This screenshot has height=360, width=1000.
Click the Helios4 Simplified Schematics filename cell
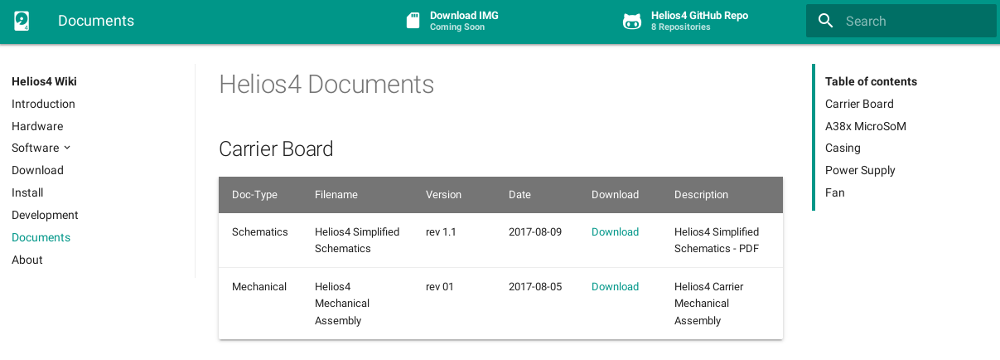tap(357, 241)
